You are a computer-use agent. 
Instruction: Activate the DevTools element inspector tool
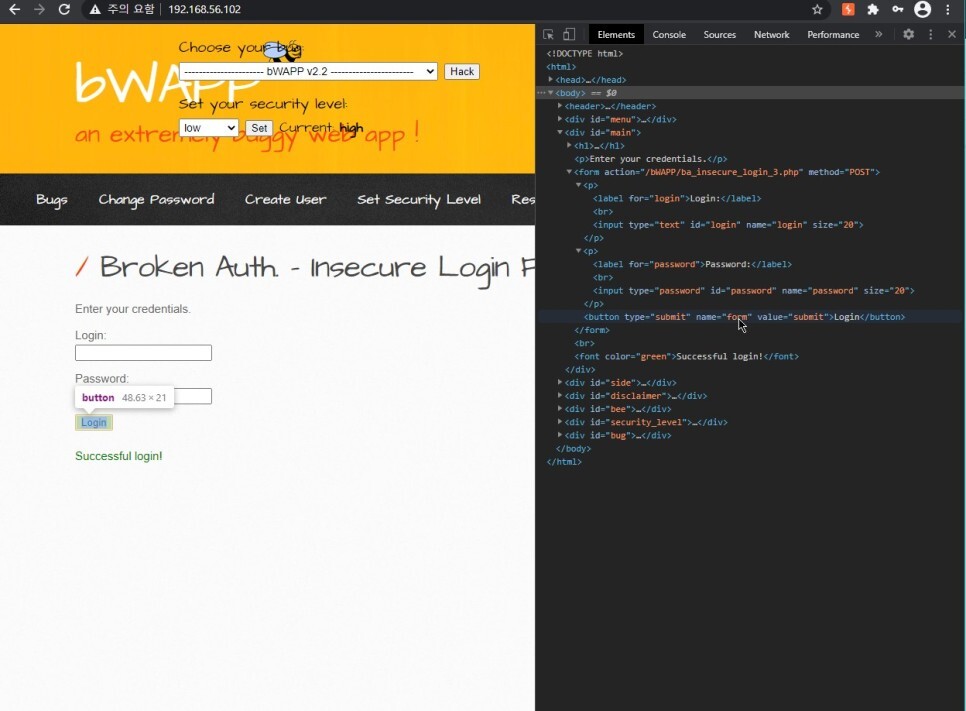pyautogui.click(x=548, y=35)
